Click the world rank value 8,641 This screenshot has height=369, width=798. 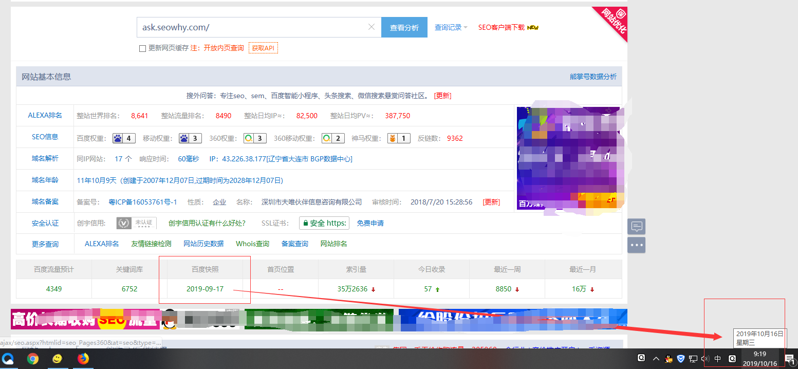tap(139, 116)
